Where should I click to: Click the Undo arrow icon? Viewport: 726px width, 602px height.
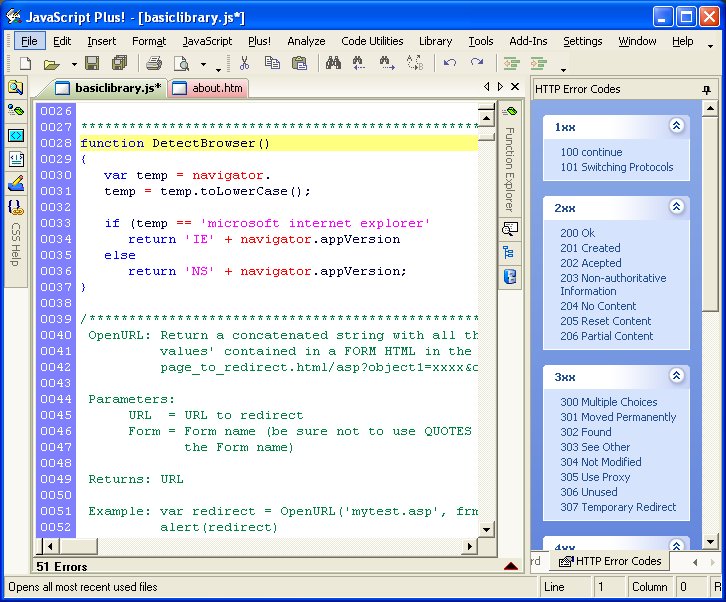click(450, 62)
